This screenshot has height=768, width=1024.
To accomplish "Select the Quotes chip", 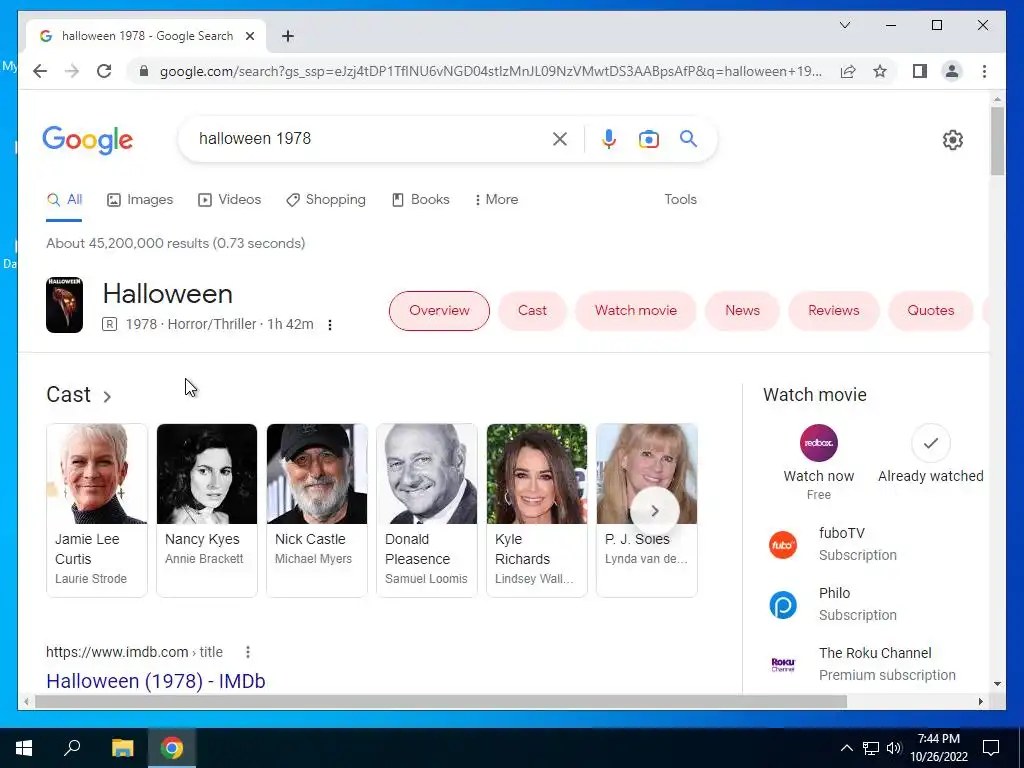I will 931,311.
